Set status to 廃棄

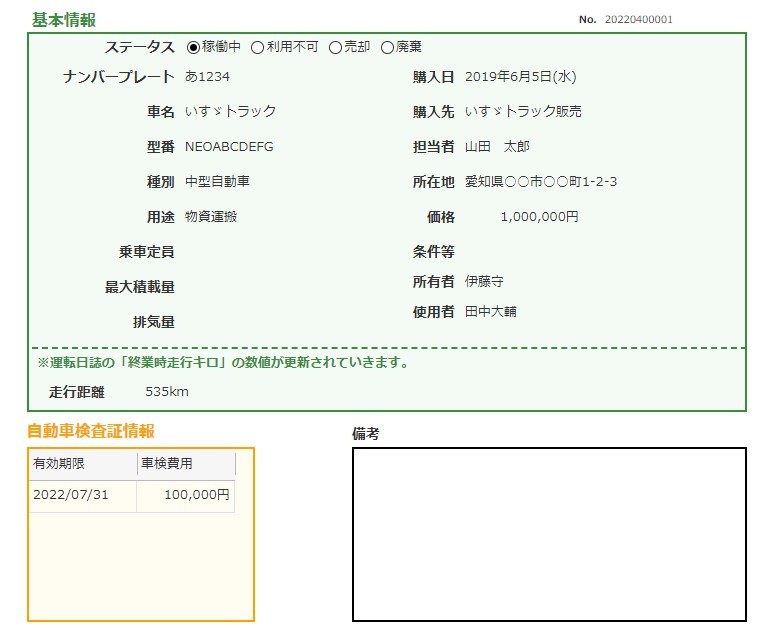388,47
